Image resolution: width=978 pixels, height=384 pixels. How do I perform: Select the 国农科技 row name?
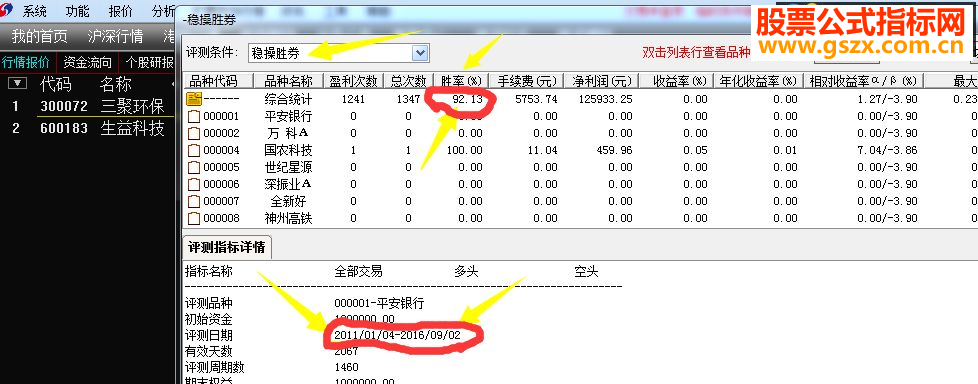(x=288, y=150)
